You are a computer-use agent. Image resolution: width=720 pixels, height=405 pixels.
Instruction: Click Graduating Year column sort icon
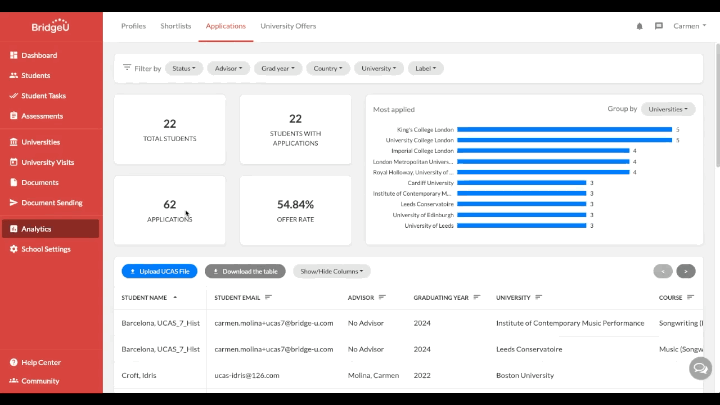(x=477, y=298)
